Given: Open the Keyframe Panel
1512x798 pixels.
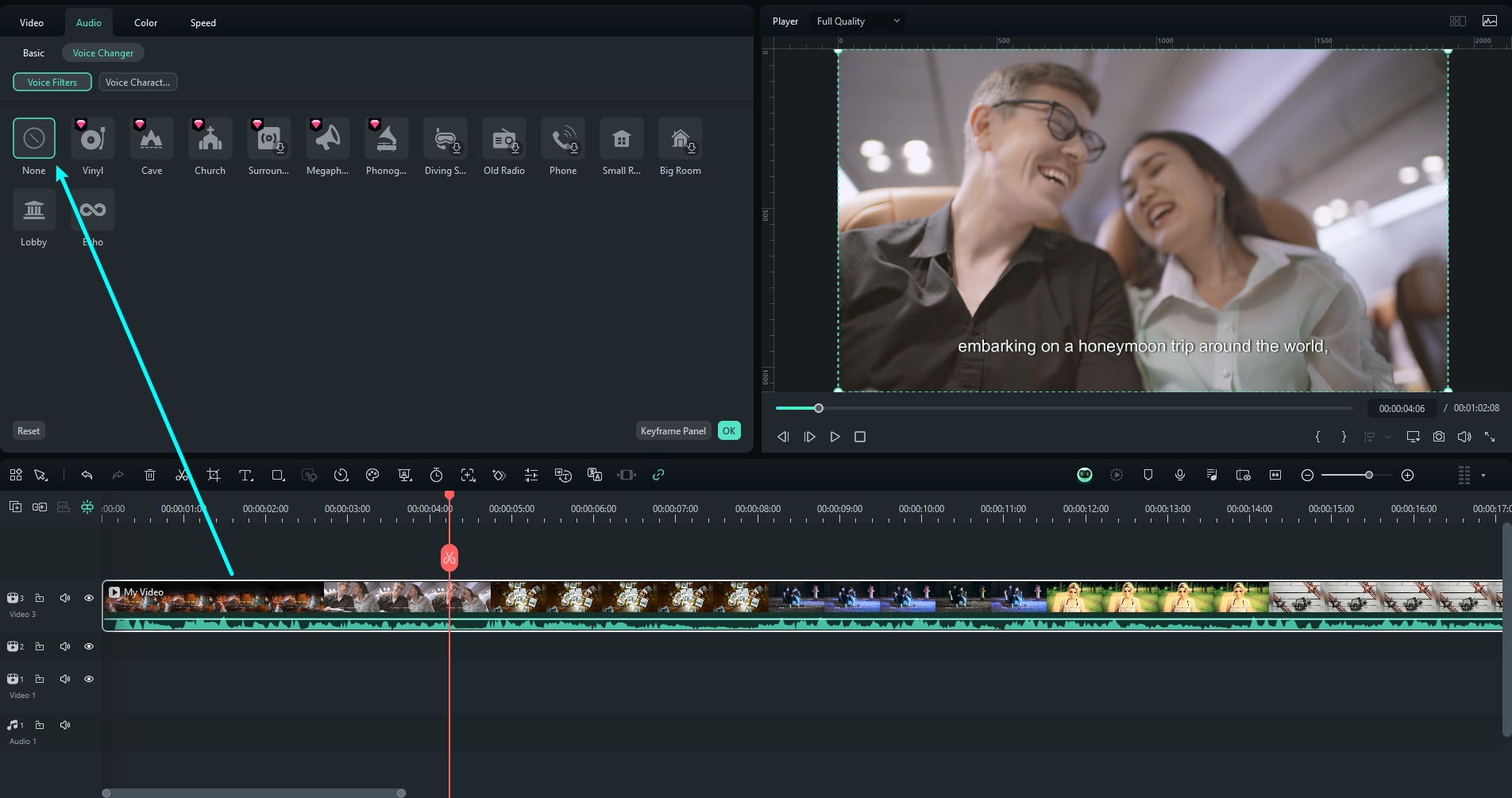Looking at the screenshot, I should (x=673, y=431).
